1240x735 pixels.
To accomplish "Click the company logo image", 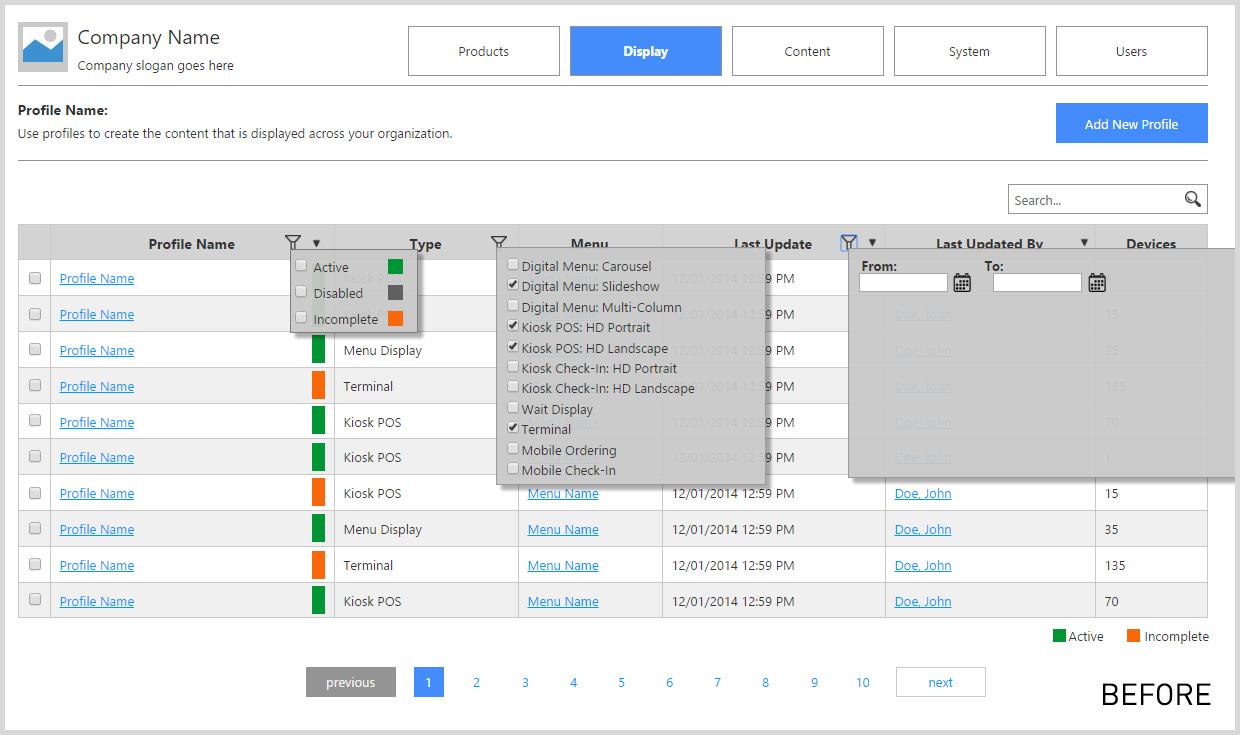I will click(43, 47).
